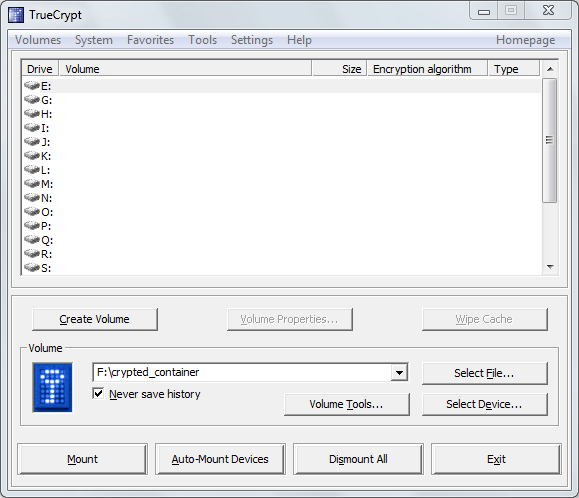
Task: Expand the volume path dropdown arrow
Action: tap(399, 372)
